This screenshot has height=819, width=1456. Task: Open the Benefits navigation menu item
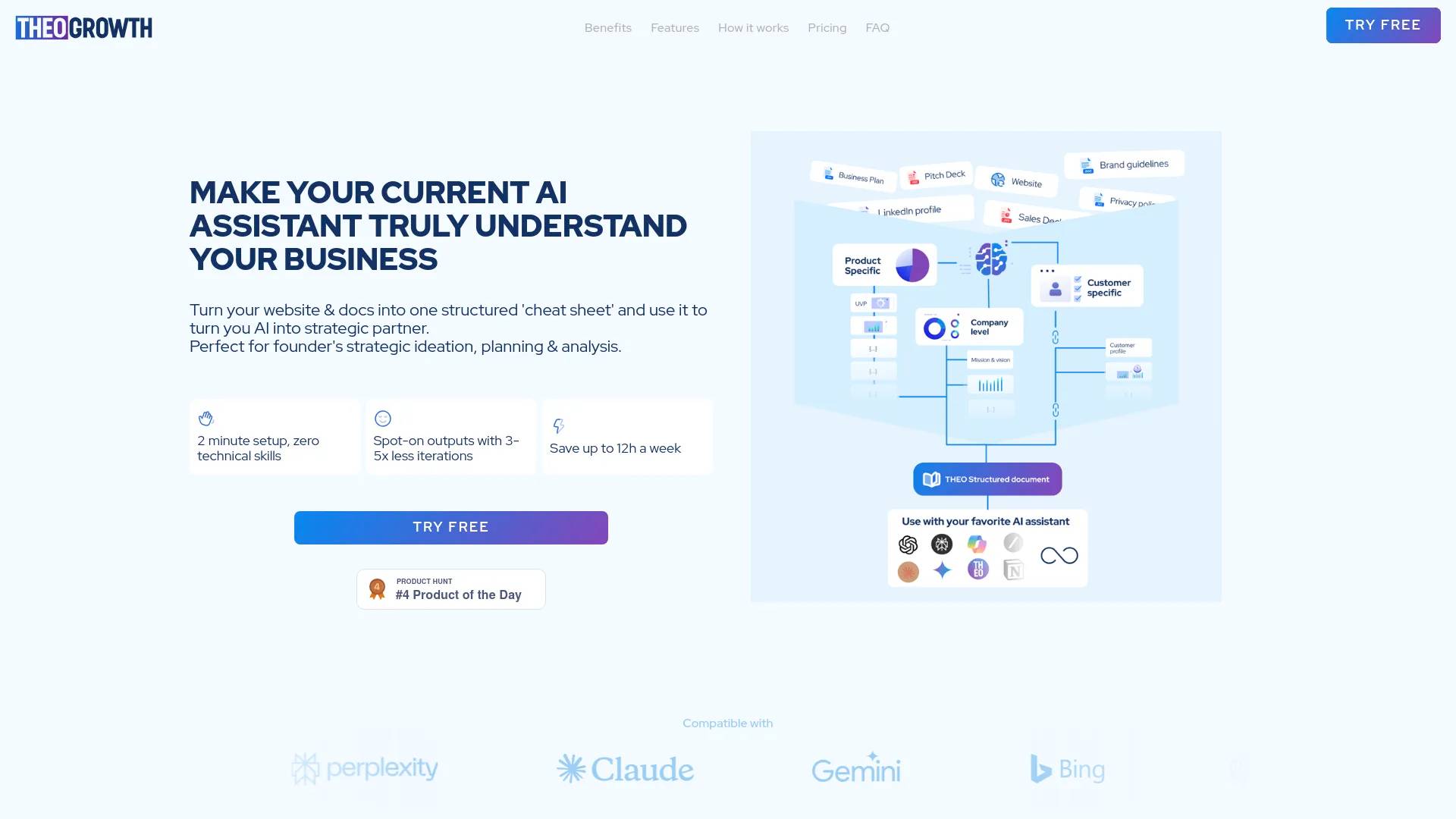tap(607, 27)
